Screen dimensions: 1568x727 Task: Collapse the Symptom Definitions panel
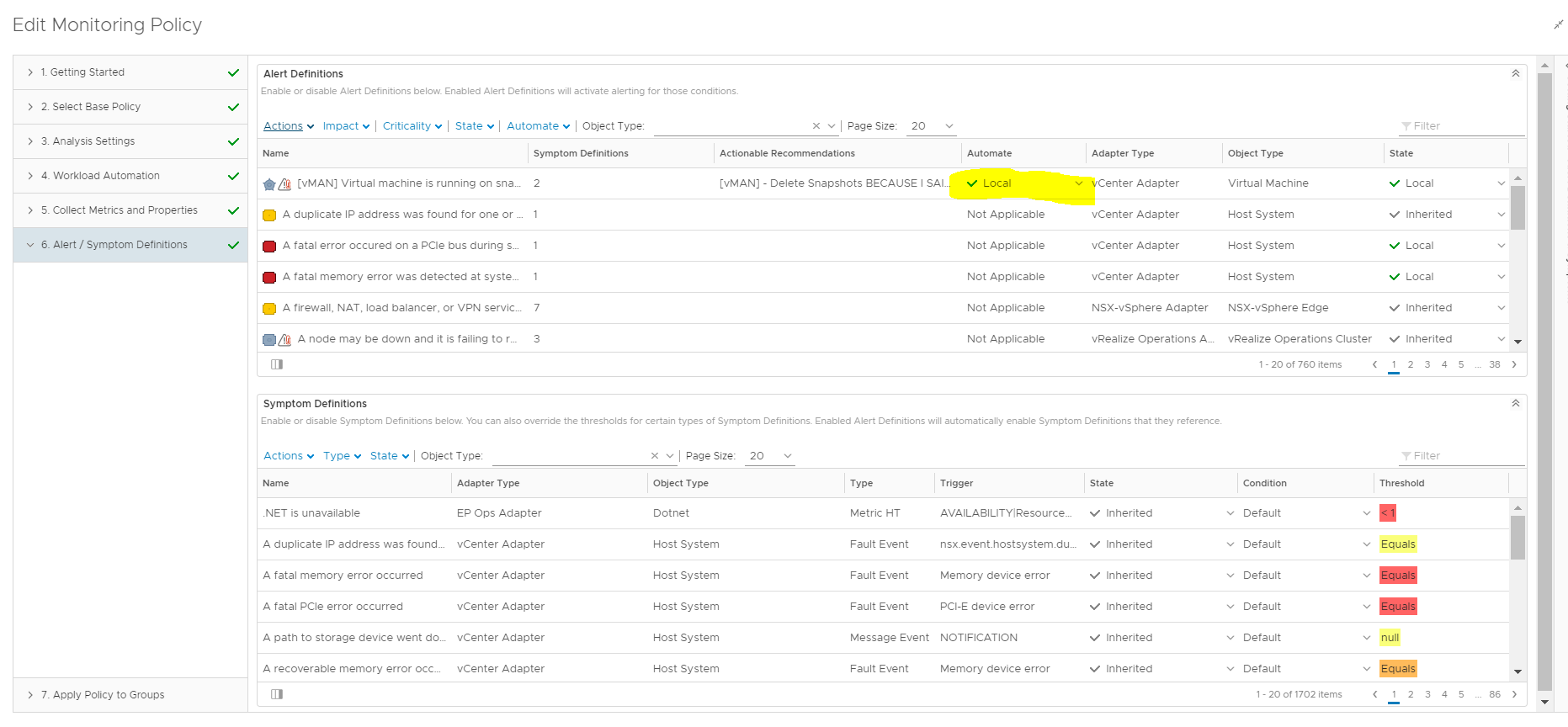point(1515,403)
